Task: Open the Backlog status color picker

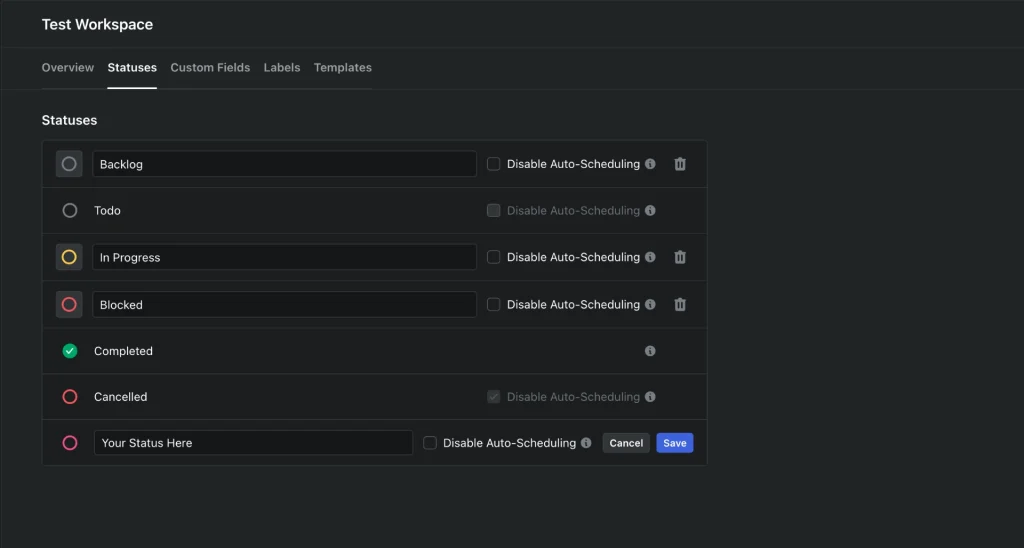Action: (x=69, y=164)
